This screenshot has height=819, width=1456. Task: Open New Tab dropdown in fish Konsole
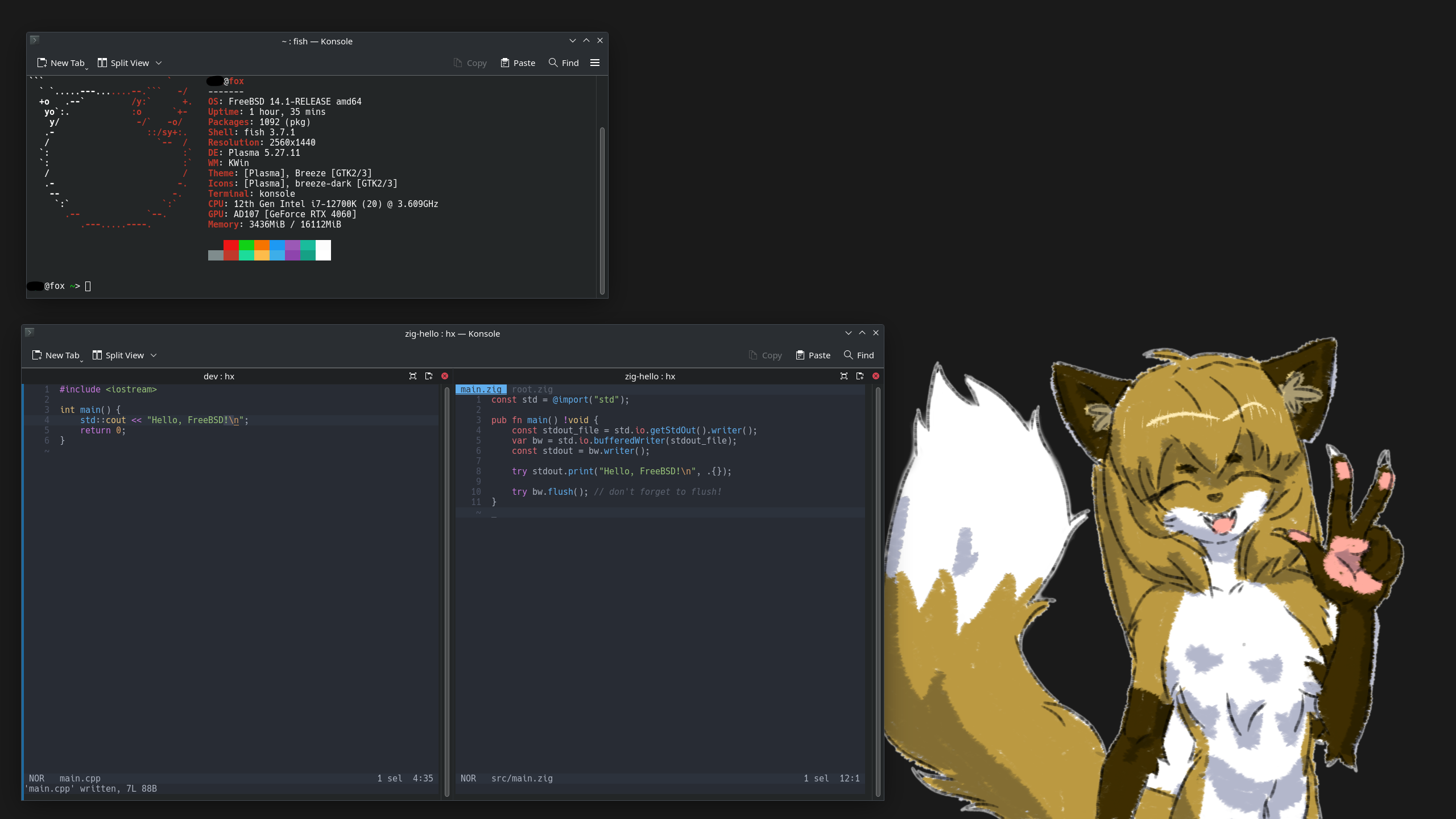[86, 68]
